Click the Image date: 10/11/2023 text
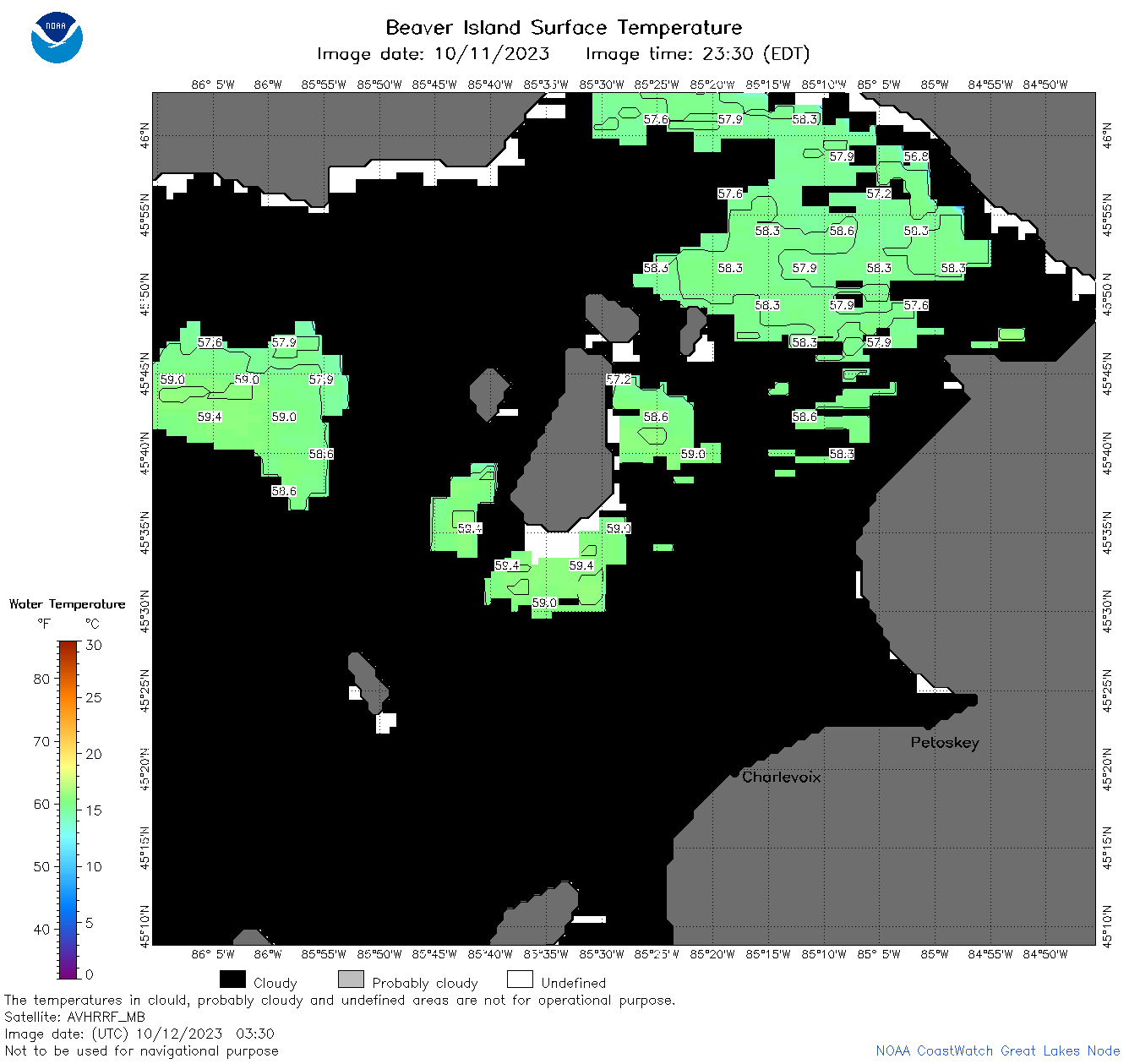Screen dimensions: 1129x1064 [433, 54]
